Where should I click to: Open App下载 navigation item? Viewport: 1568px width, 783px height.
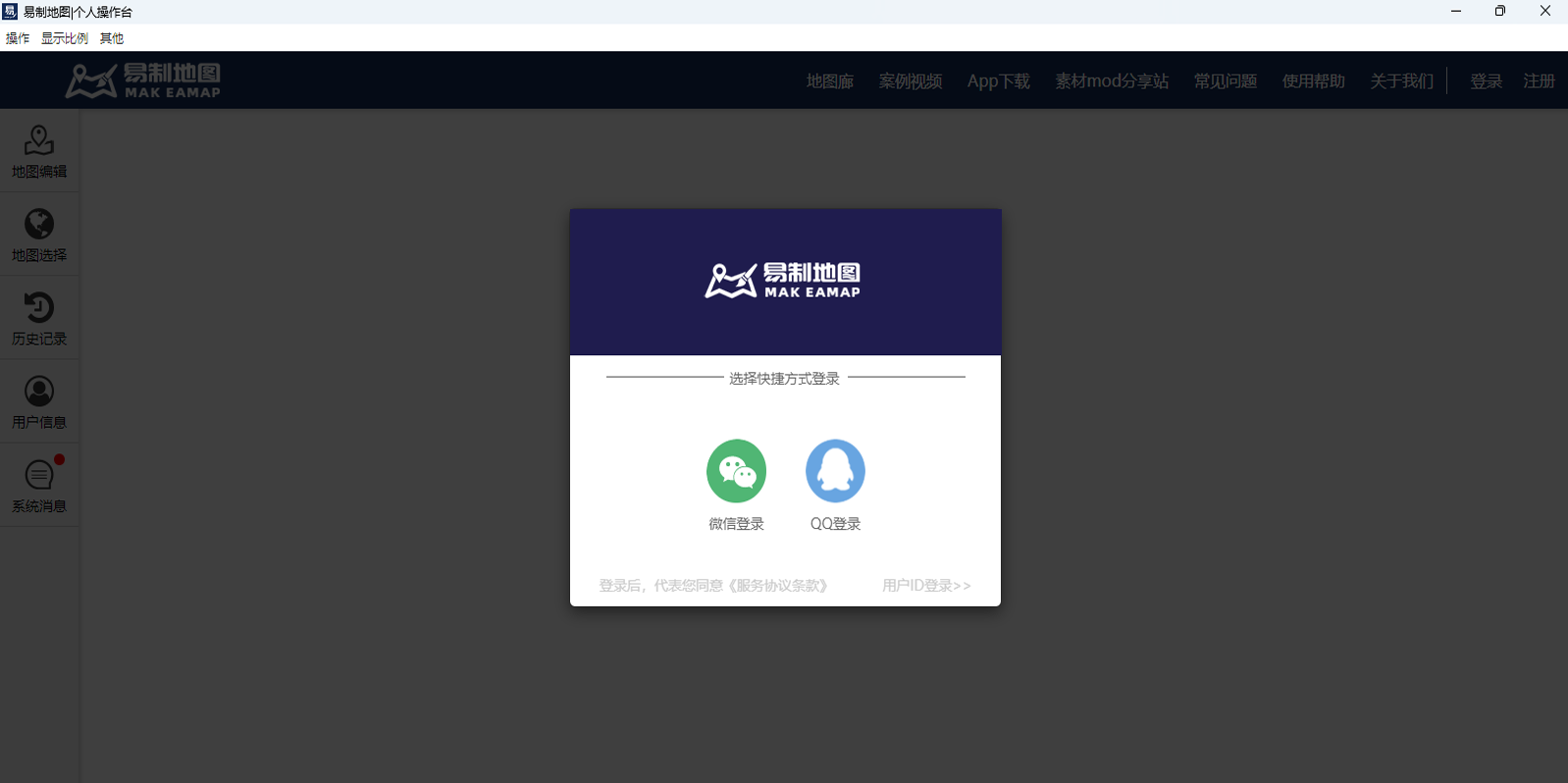(999, 81)
